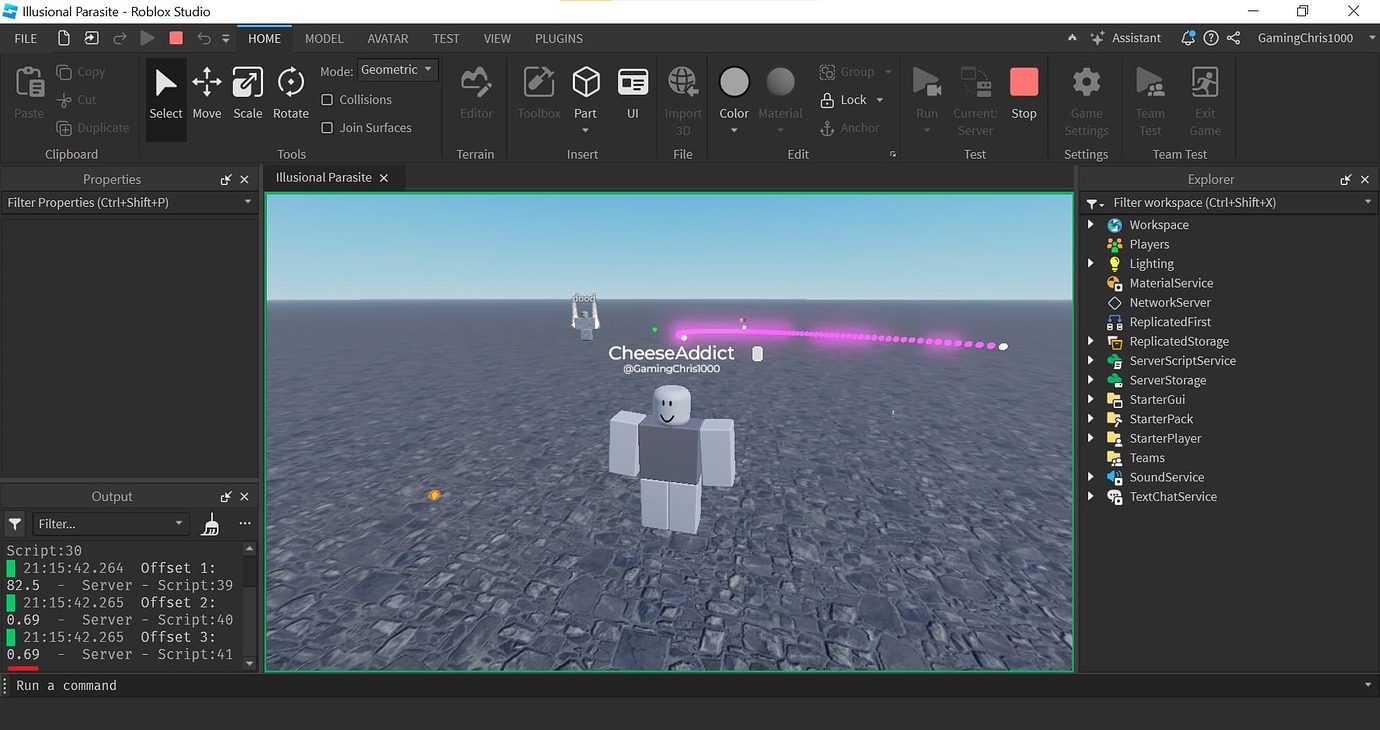Expand the Workspace tree item

pyautogui.click(x=1091, y=224)
